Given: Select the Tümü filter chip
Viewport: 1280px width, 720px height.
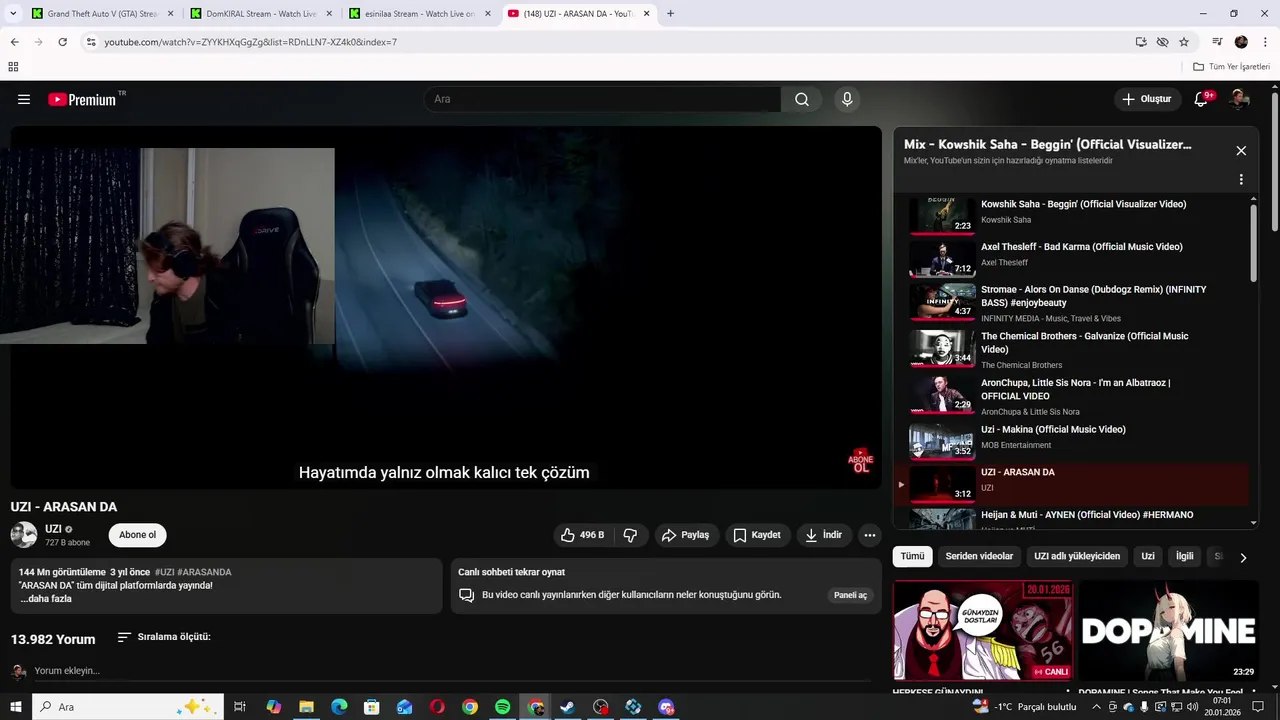Looking at the screenshot, I should (912, 556).
